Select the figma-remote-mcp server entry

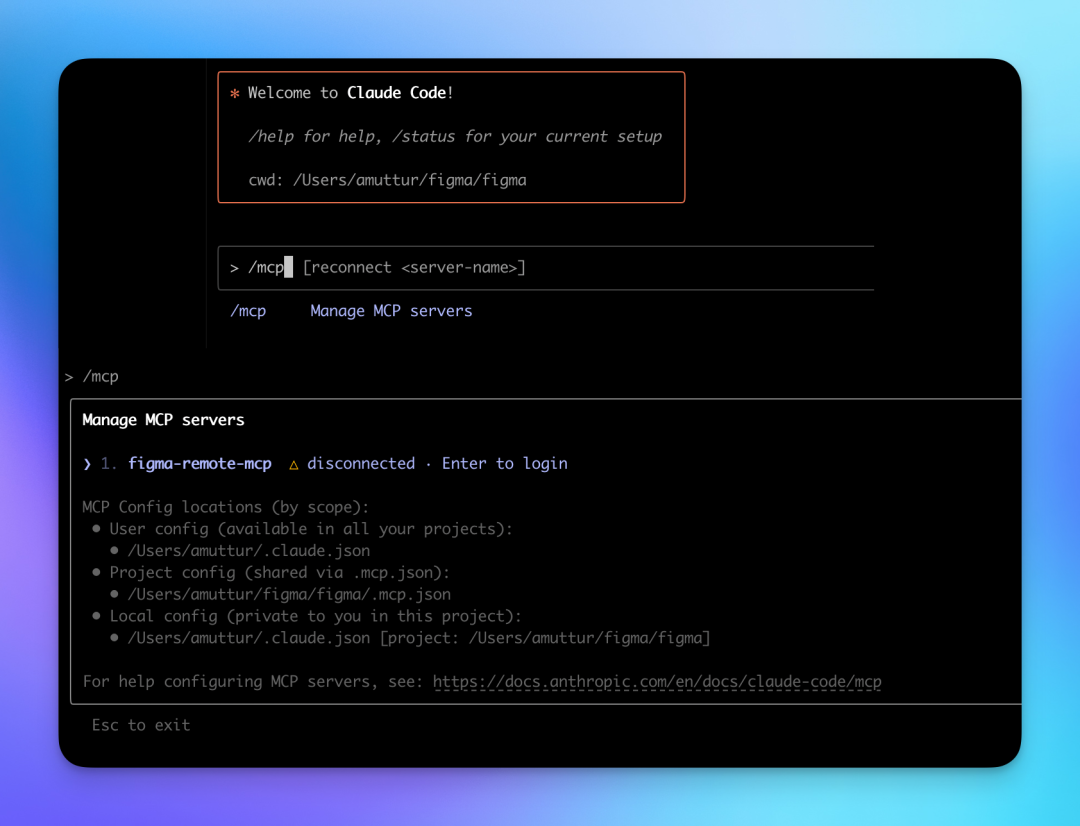pos(200,463)
